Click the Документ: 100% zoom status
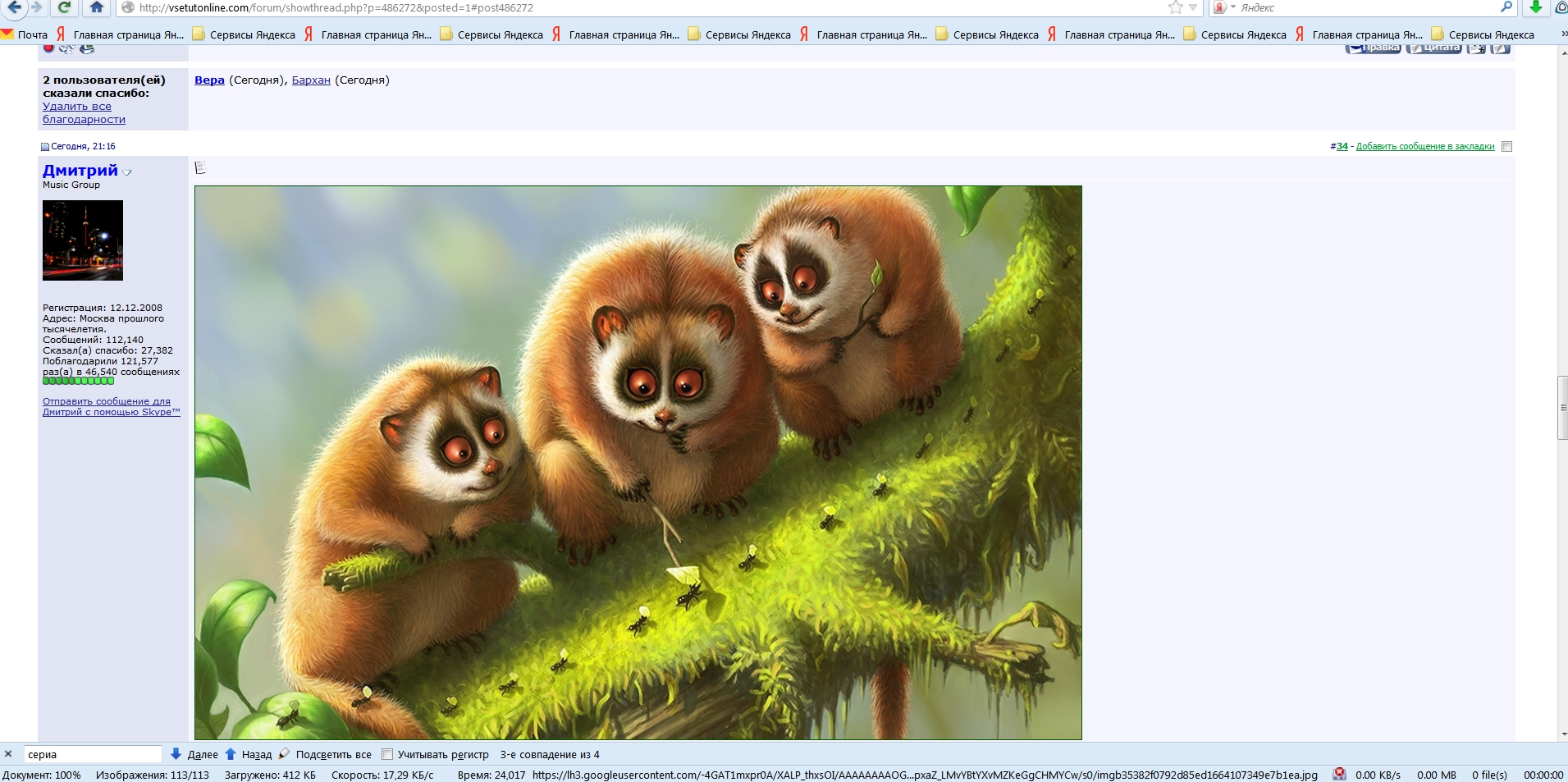The width and height of the screenshot is (1568, 782). pos(41,775)
